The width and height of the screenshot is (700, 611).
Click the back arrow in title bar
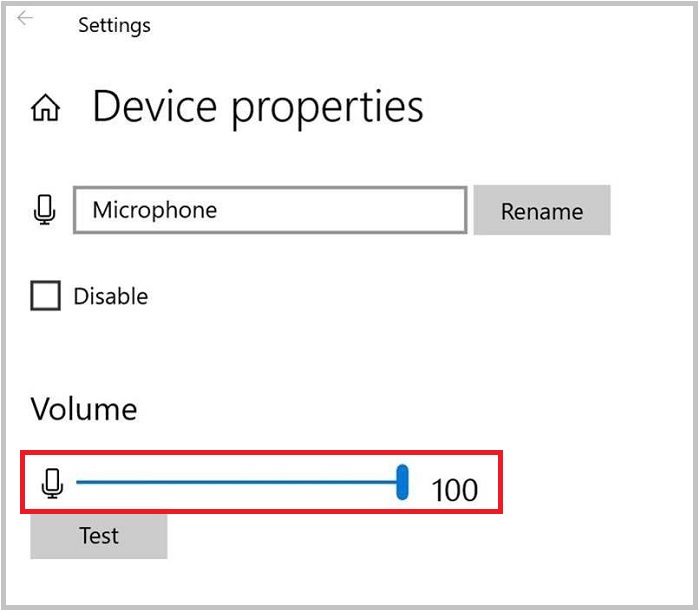click(x=26, y=19)
